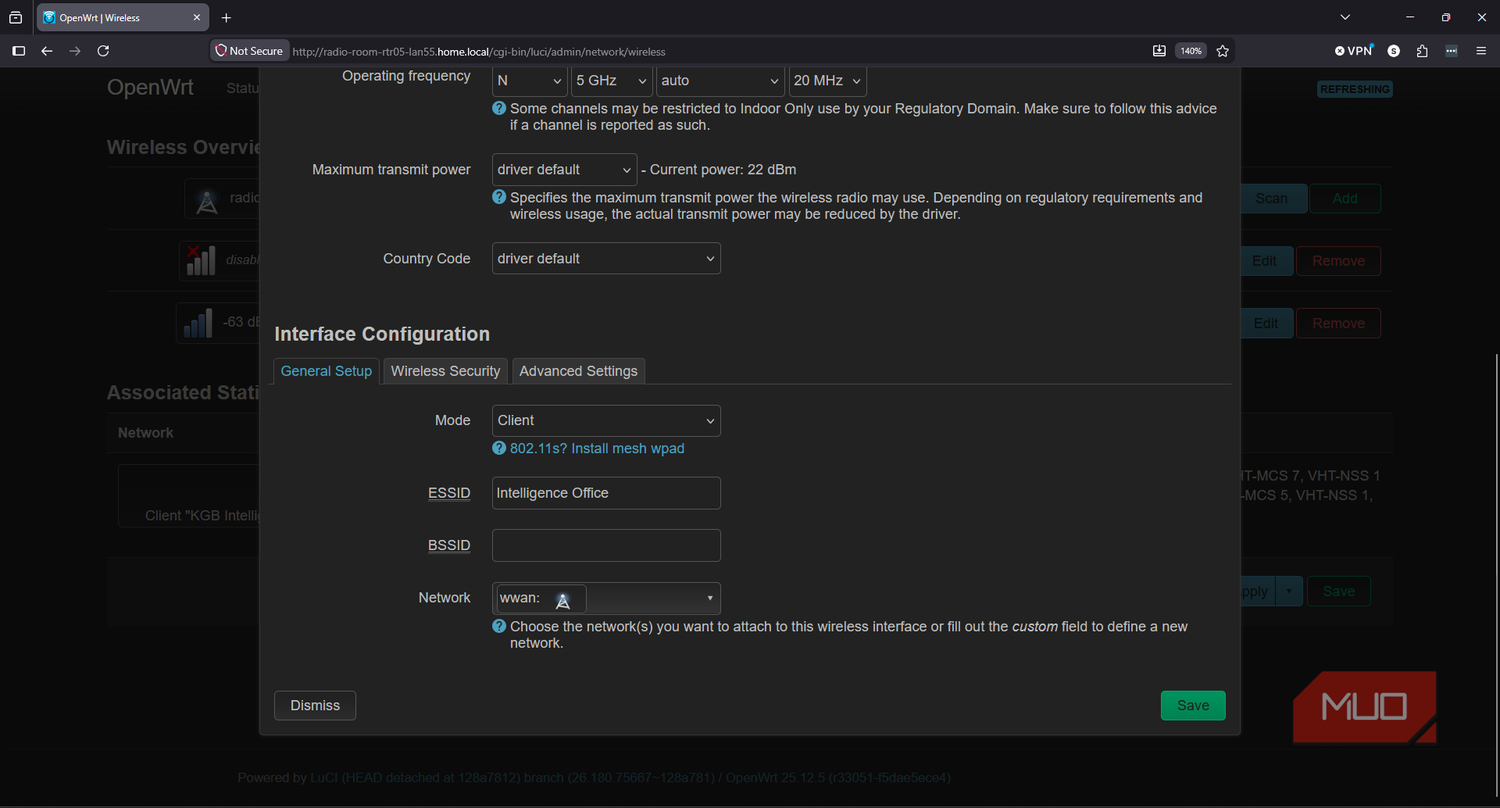Viewport: 1500px width, 808px height.
Task: Reload the page with refresh icon
Action: click(103, 51)
